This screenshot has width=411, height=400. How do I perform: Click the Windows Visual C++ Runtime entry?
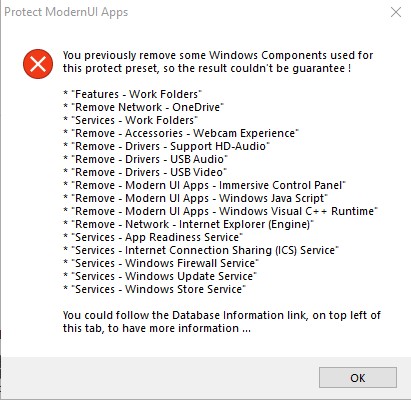click(221, 211)
